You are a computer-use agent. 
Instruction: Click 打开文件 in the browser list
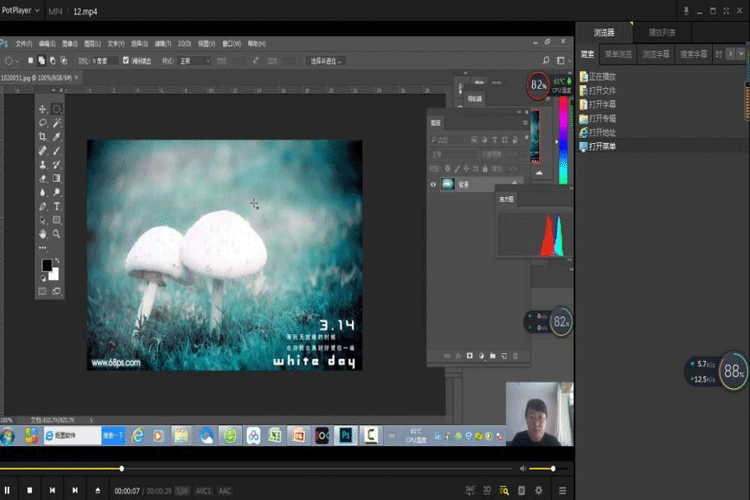pyautogui.click(x=603, y=90)
